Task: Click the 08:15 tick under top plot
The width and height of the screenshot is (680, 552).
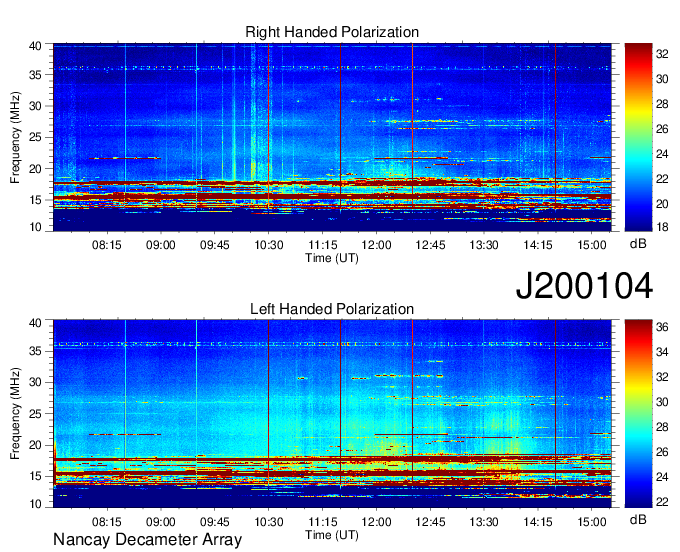Action: point(107,245)
